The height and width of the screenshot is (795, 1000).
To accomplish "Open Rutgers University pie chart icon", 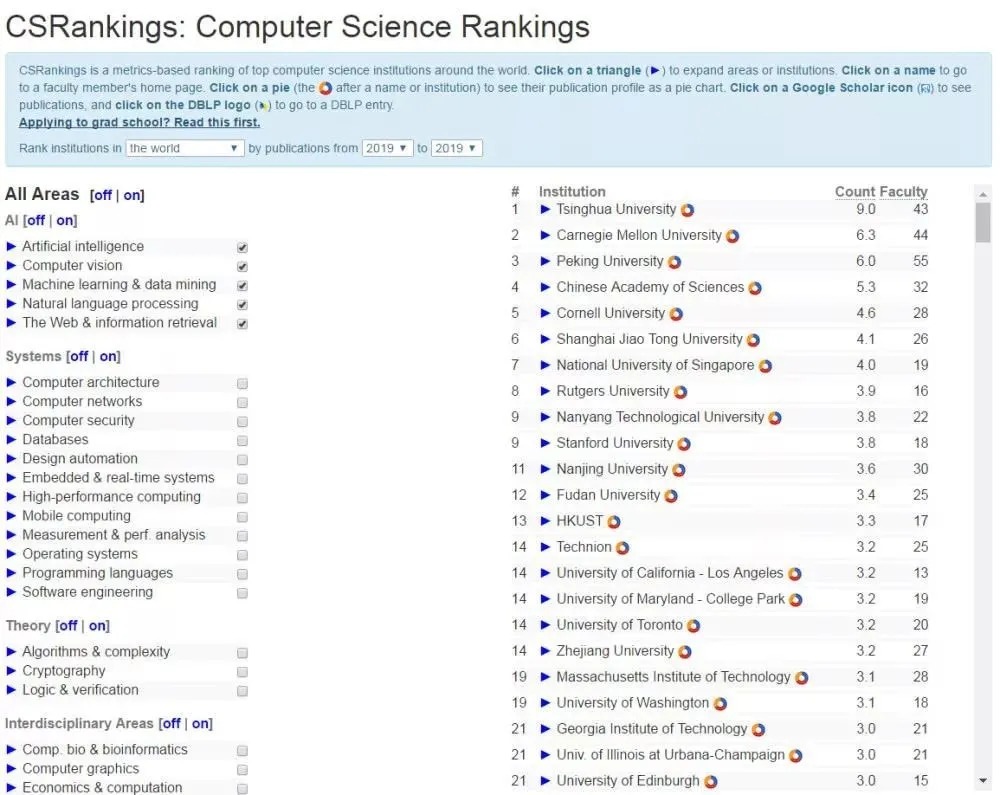I will click(x=680, y=392).
